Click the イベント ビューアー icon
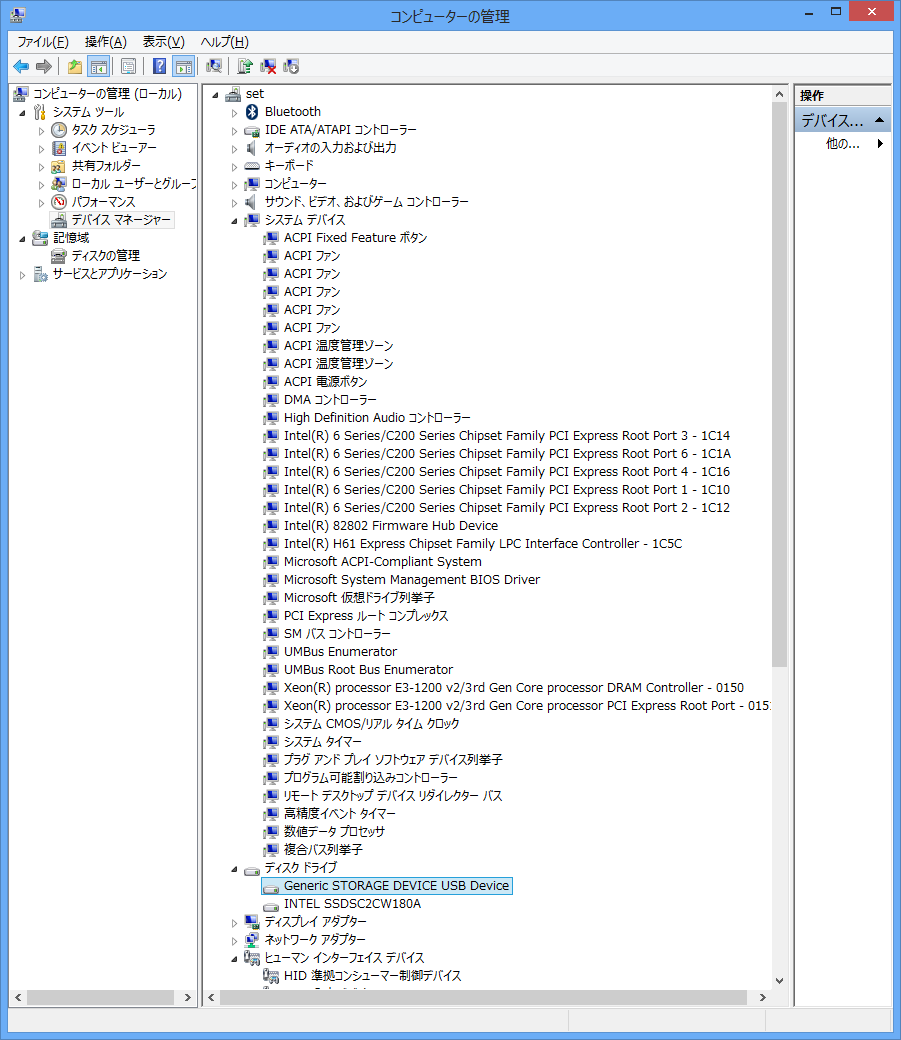This screenshot has width=901, height=1040. pos(59,147)
